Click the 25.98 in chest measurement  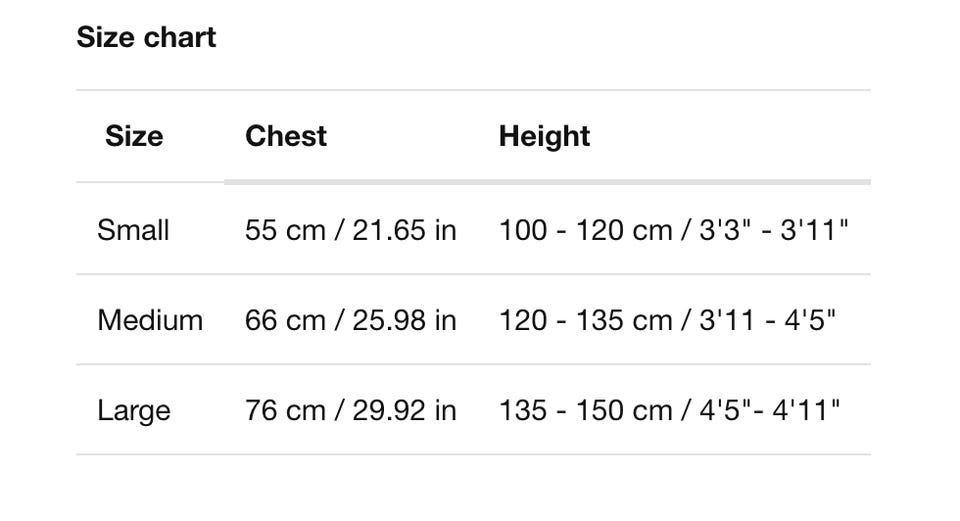404,320
